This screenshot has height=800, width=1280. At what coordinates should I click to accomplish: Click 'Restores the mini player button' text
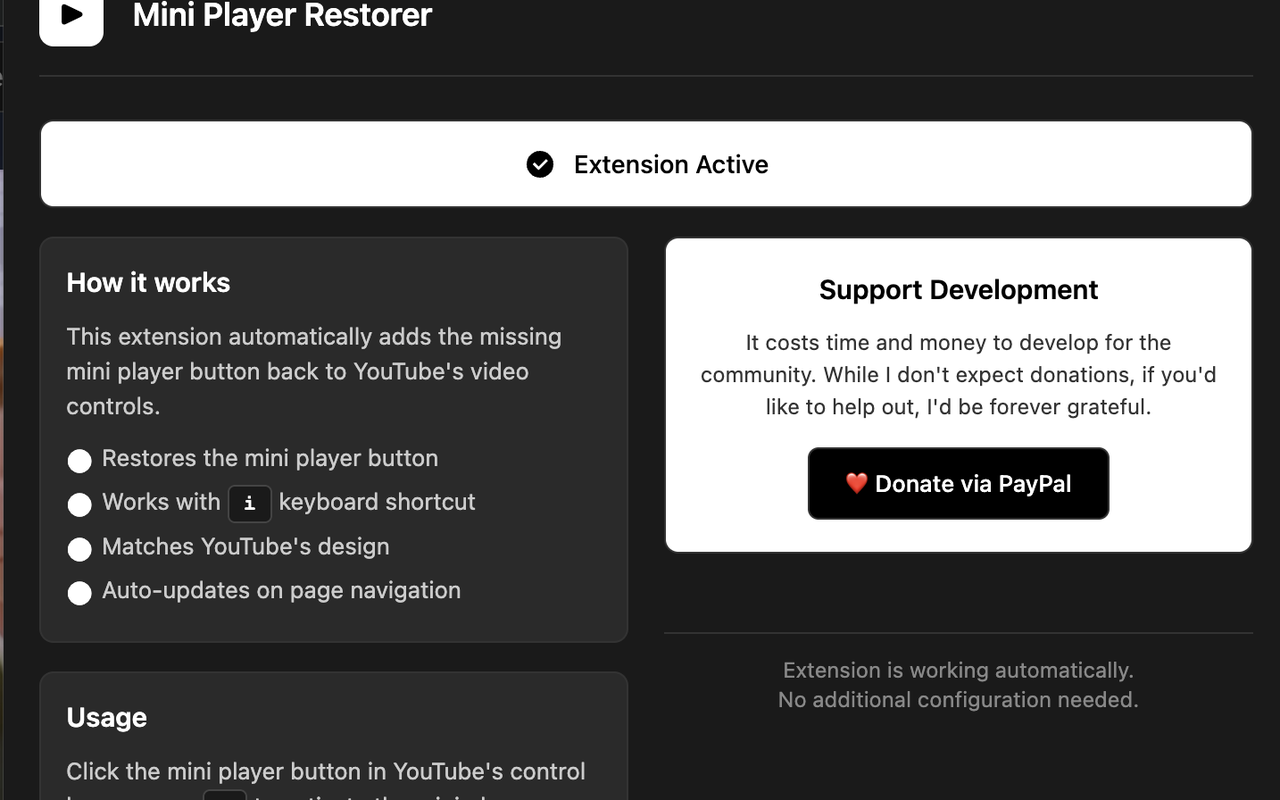(x=270, y=458)
